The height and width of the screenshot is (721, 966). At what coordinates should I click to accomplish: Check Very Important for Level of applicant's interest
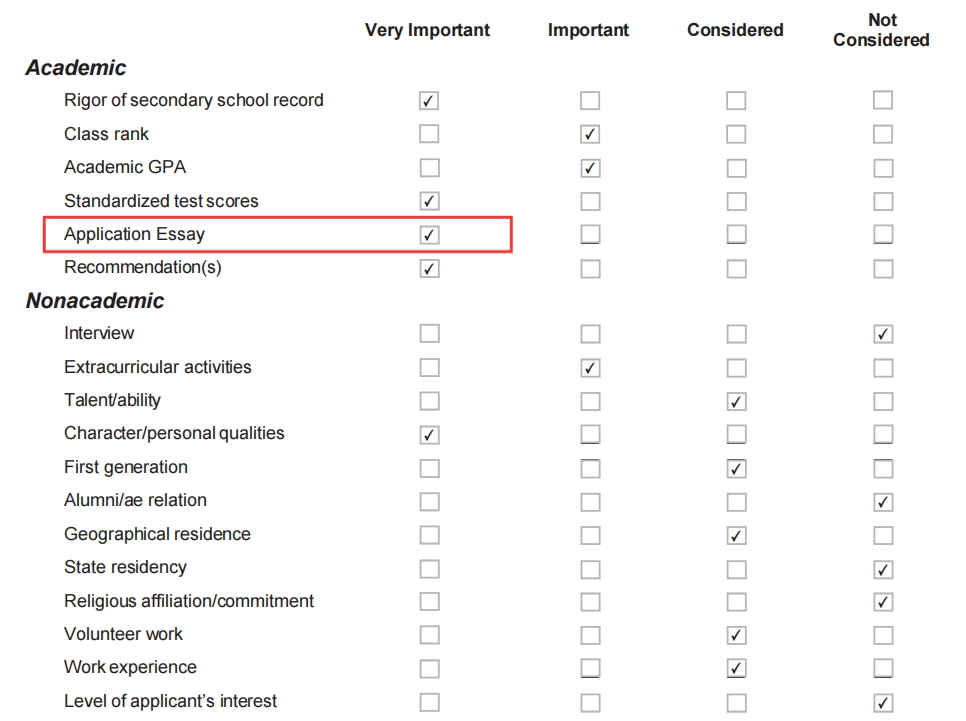(x=429, y=702)
